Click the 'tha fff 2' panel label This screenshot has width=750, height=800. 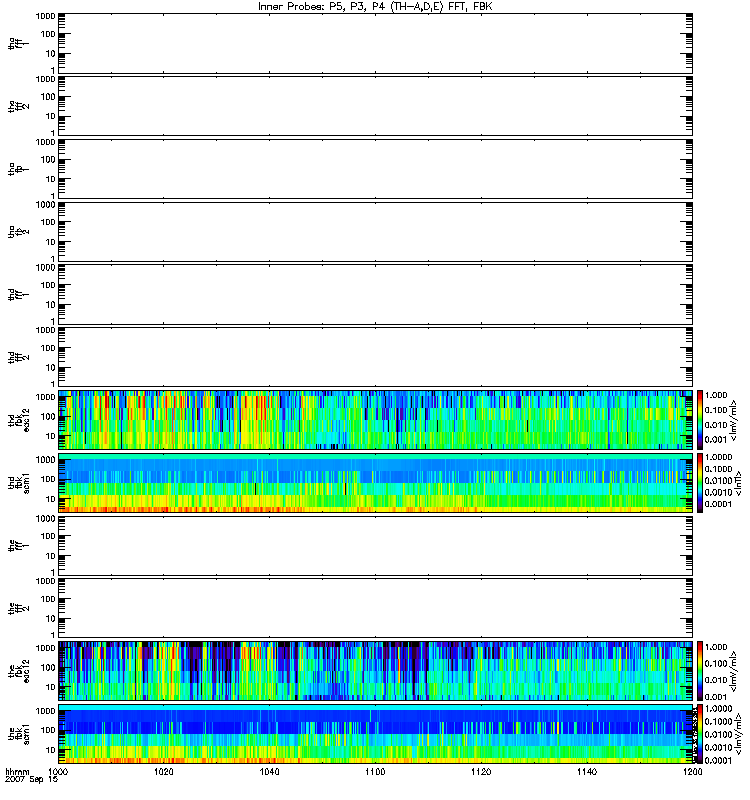(x=18, y=106)
